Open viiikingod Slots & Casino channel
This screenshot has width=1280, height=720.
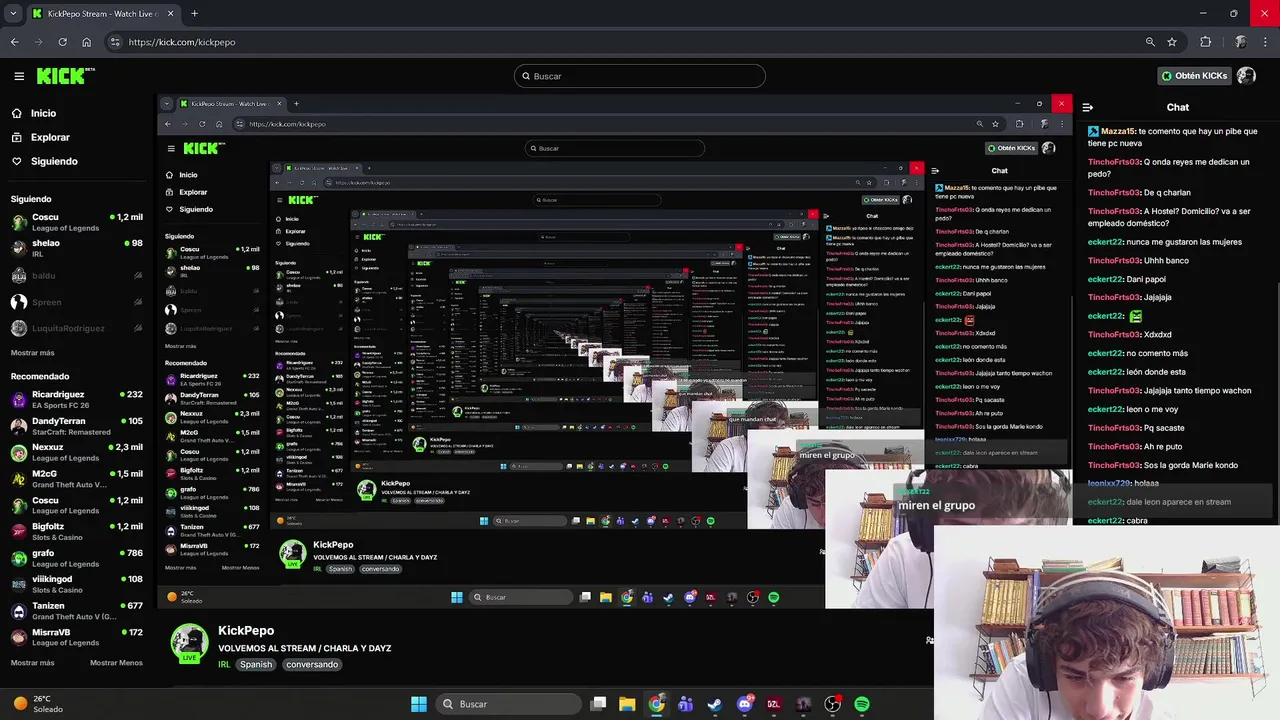click(x=77, y=584)
